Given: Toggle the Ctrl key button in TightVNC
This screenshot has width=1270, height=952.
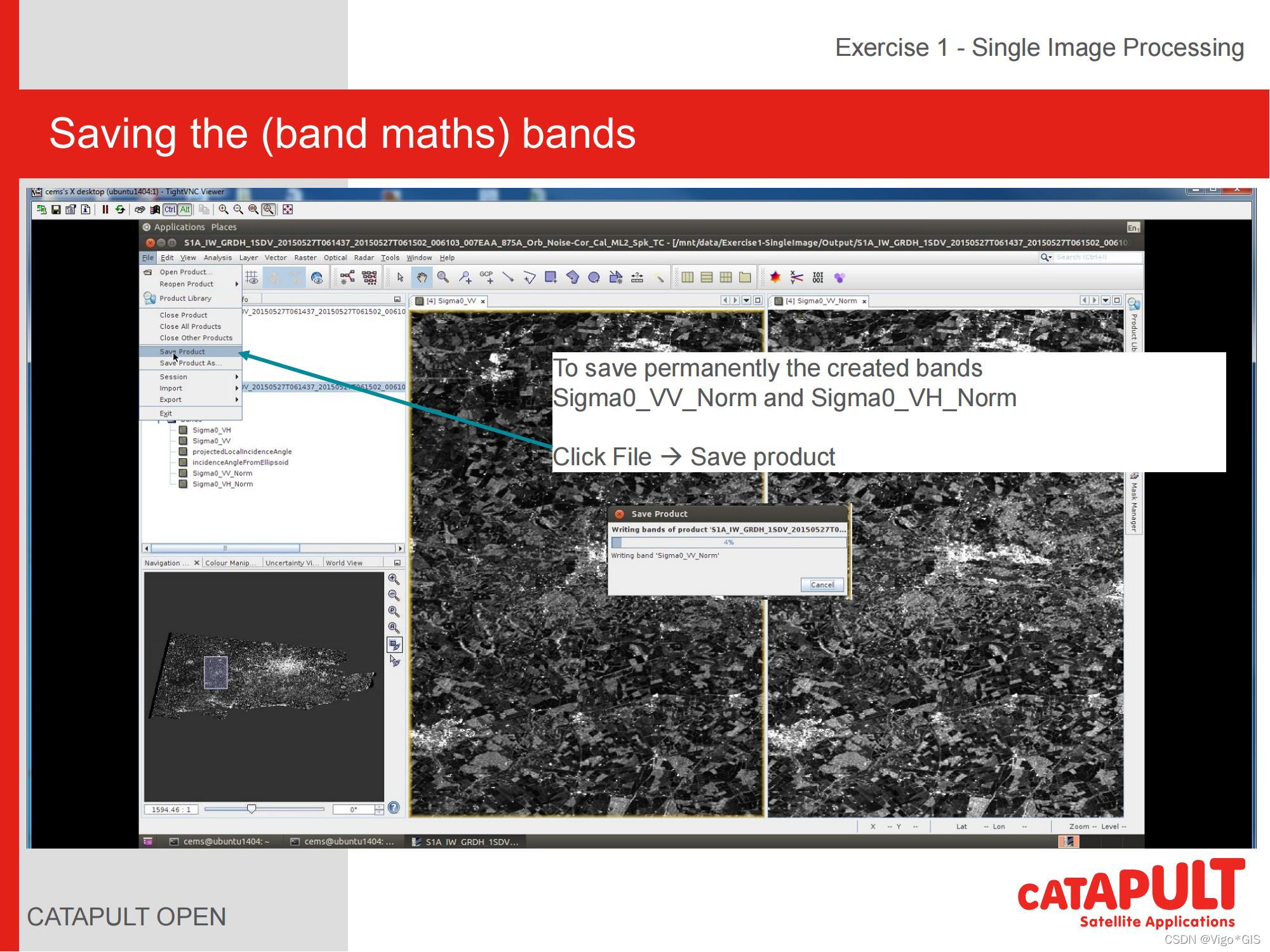Looking at the screenshot, I should tap(170, 209).
